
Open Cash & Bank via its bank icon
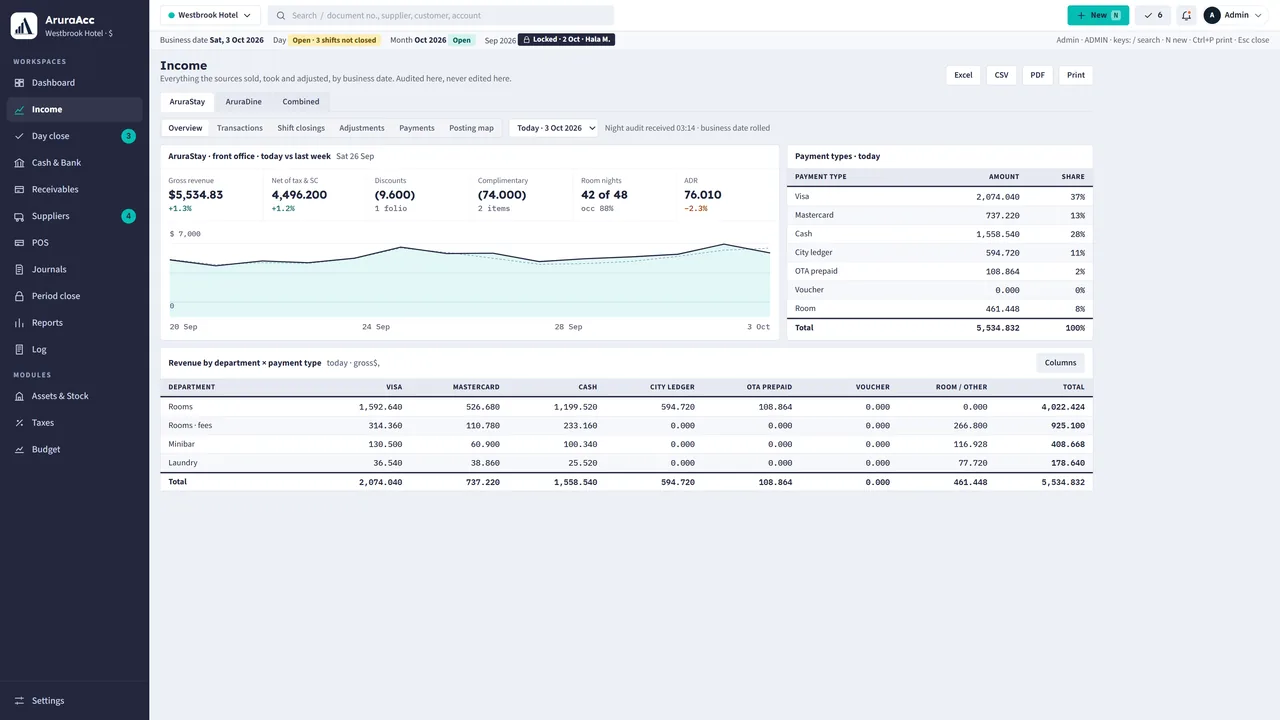(x=20, y=163)
